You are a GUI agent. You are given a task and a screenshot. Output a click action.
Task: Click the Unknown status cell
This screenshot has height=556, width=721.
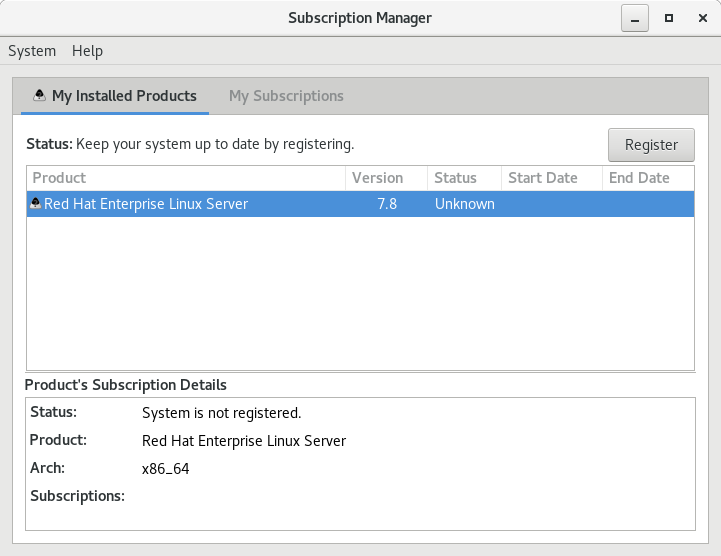point(464,204)
